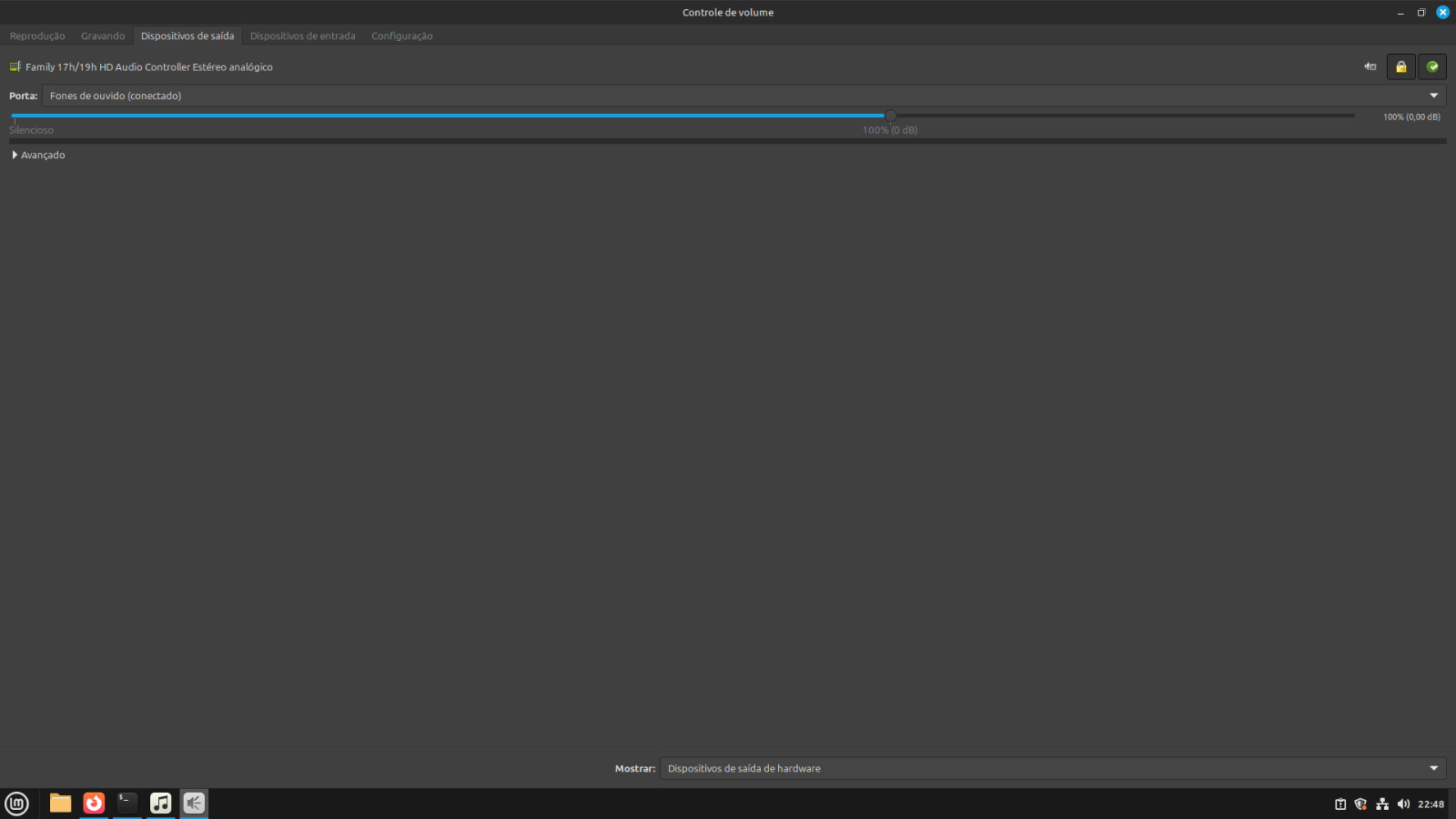
Task: Open the Porta headphone port dropdown
Action: pos(743,96)
